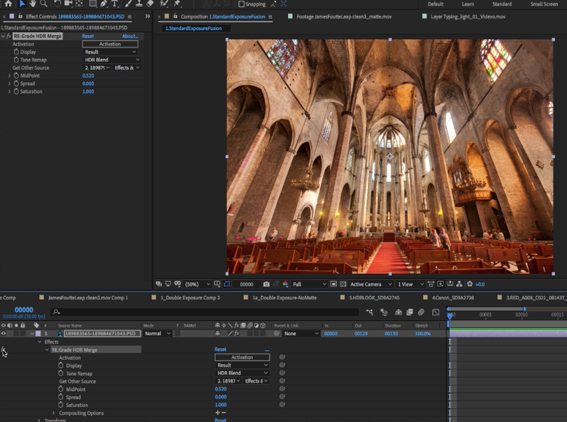The image size is (567, 422).
Task: Click the Reset Exposure icon
Action: pos(470,284)
